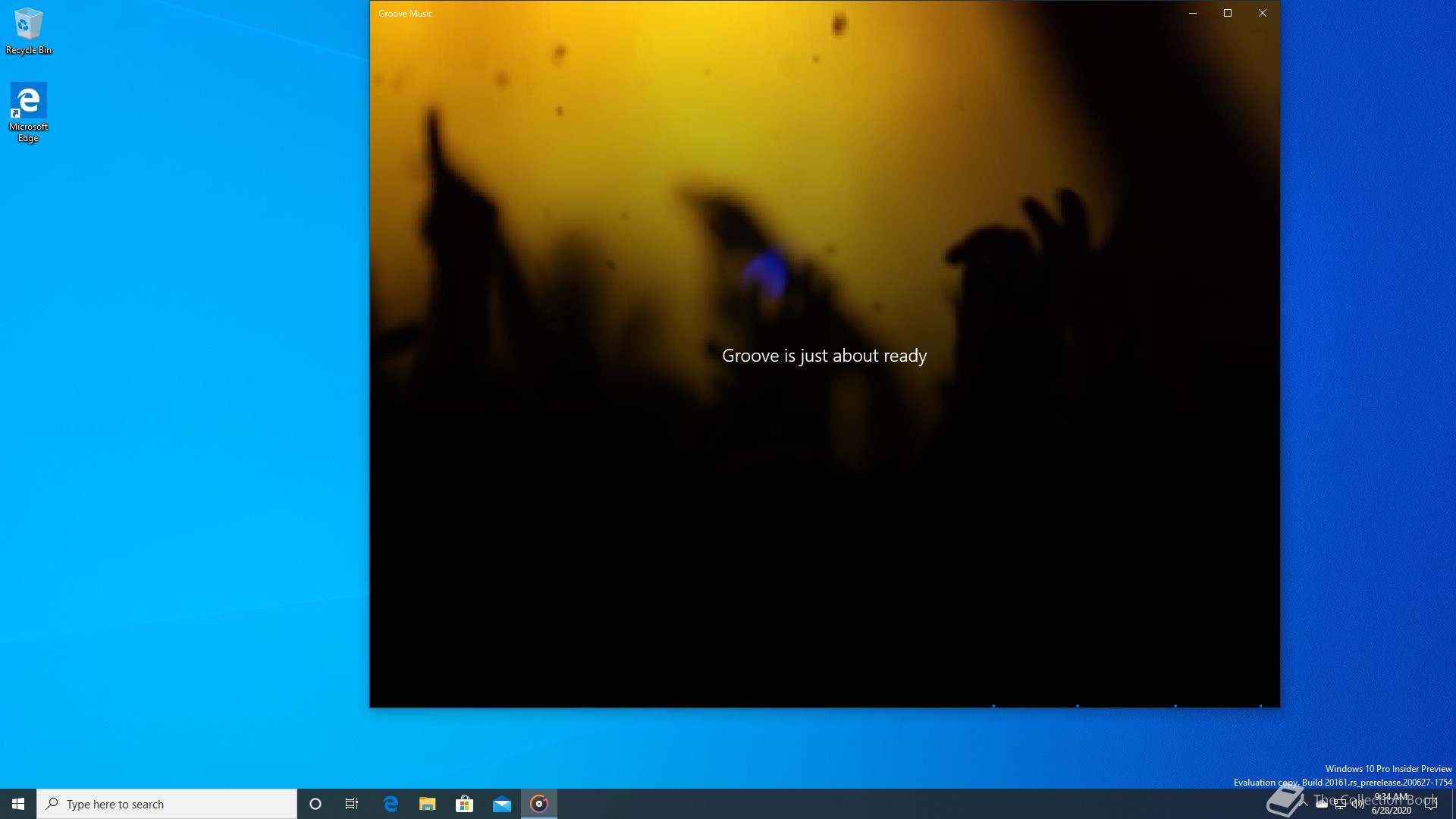Viewport: 1456px width, 819px height.
Task: Select the Groove Music taskbar button
Action: [539, 804]
